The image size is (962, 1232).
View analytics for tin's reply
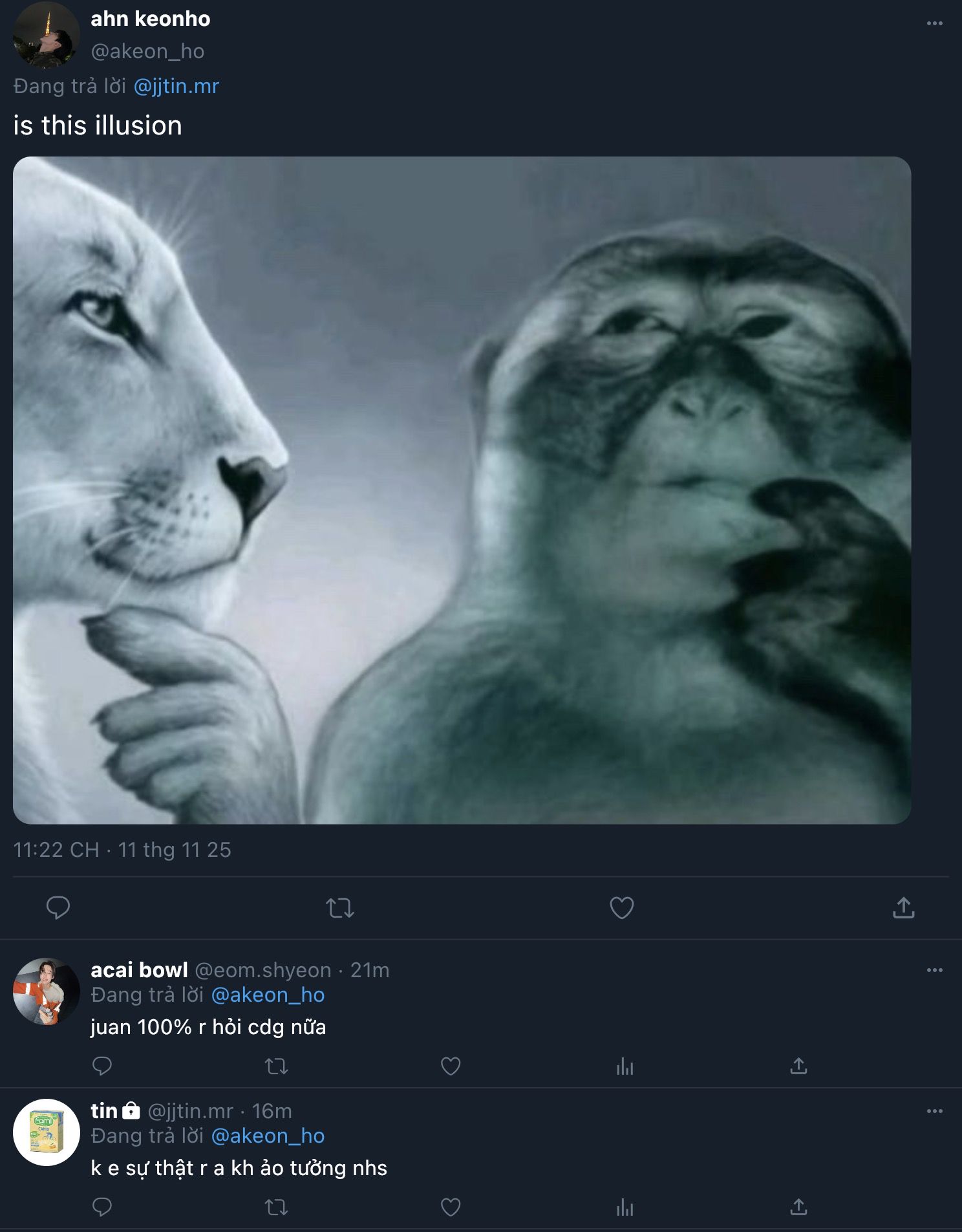(625, 1207)
